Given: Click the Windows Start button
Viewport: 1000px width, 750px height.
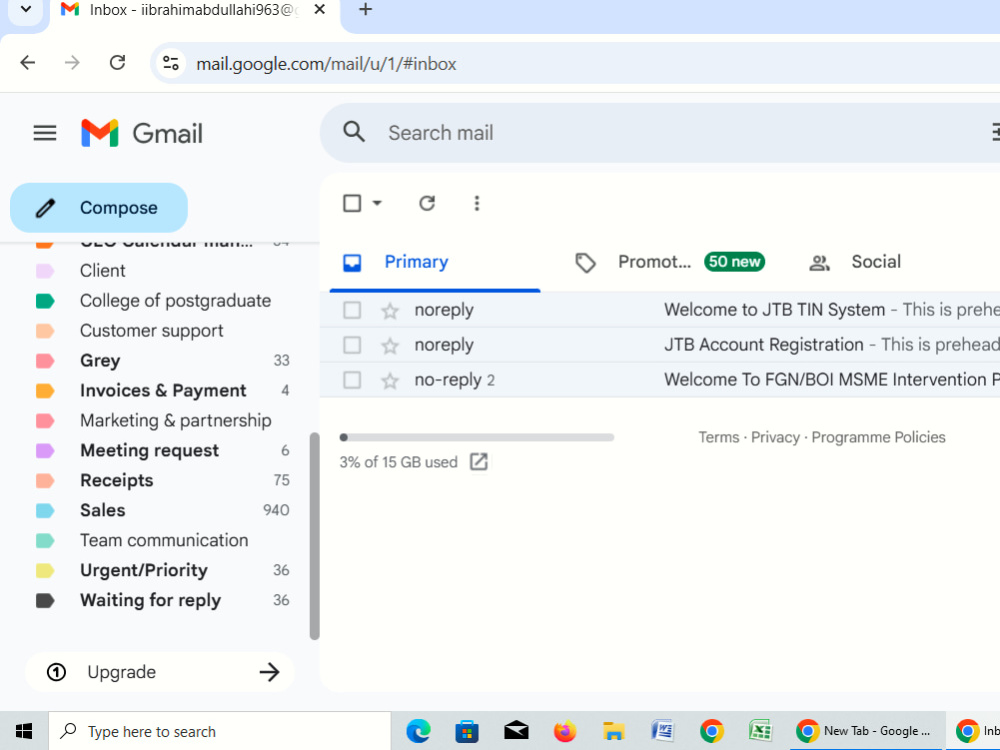Looking at the screenshot, I should [x=24, y=731].
